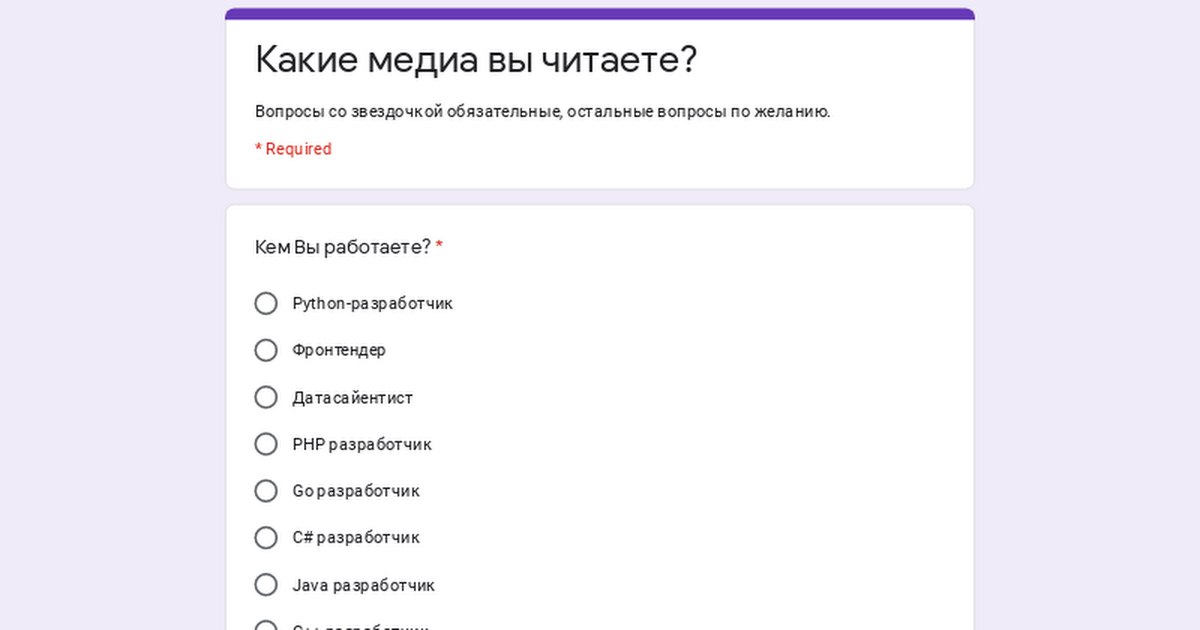
Task: Select the Python-разработчик radio button
Action: tap(266, 303)
